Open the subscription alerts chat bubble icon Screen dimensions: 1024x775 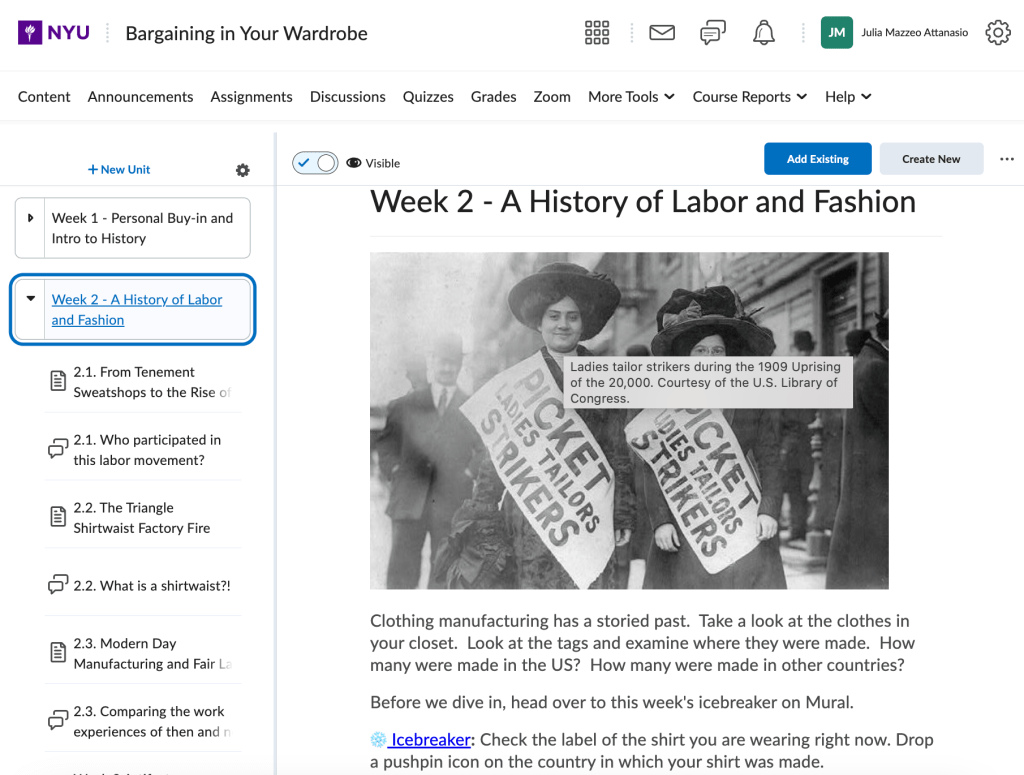713,33
